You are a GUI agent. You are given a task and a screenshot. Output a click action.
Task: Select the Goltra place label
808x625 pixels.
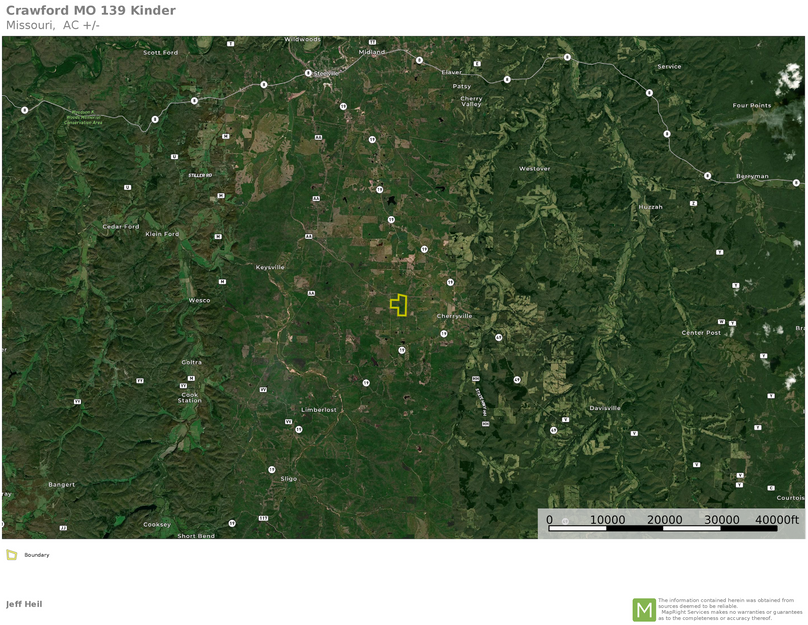pos(192,362)
